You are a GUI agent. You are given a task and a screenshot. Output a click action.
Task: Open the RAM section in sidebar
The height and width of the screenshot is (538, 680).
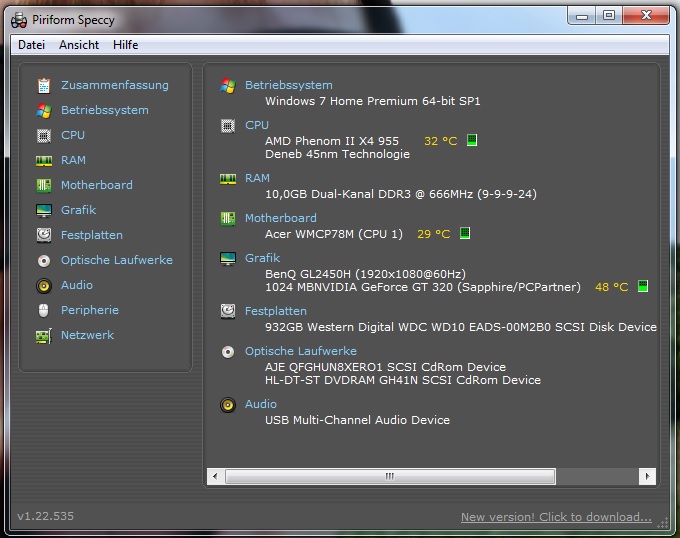coord(73,160)
